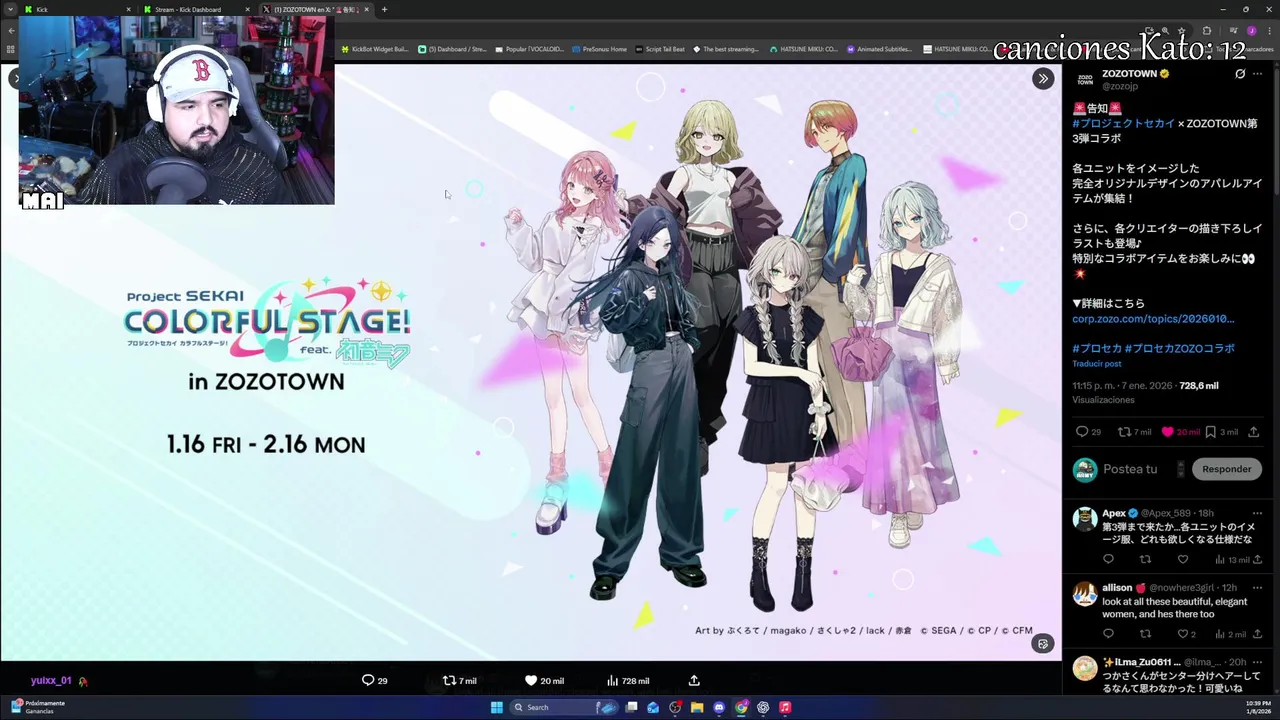Share icon under allison comment
Image resolution: width=1280 pixels, height=720 pixels.
pos(1258,634)
